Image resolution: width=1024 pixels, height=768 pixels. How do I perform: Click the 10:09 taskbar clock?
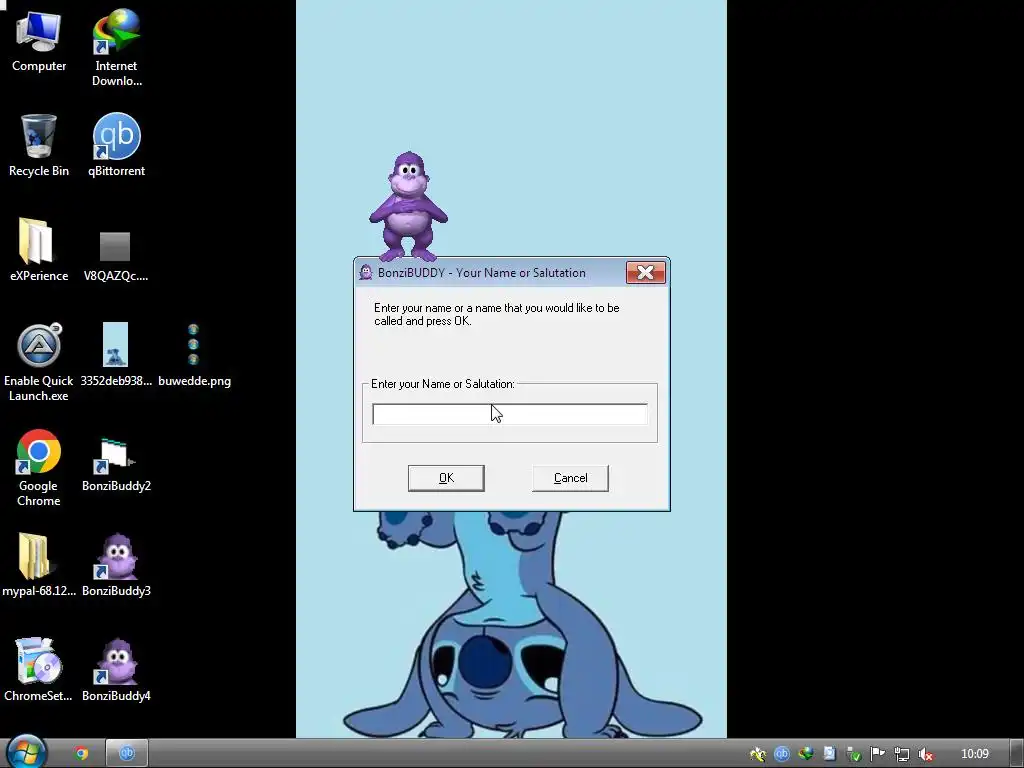[x=974, y=754]
